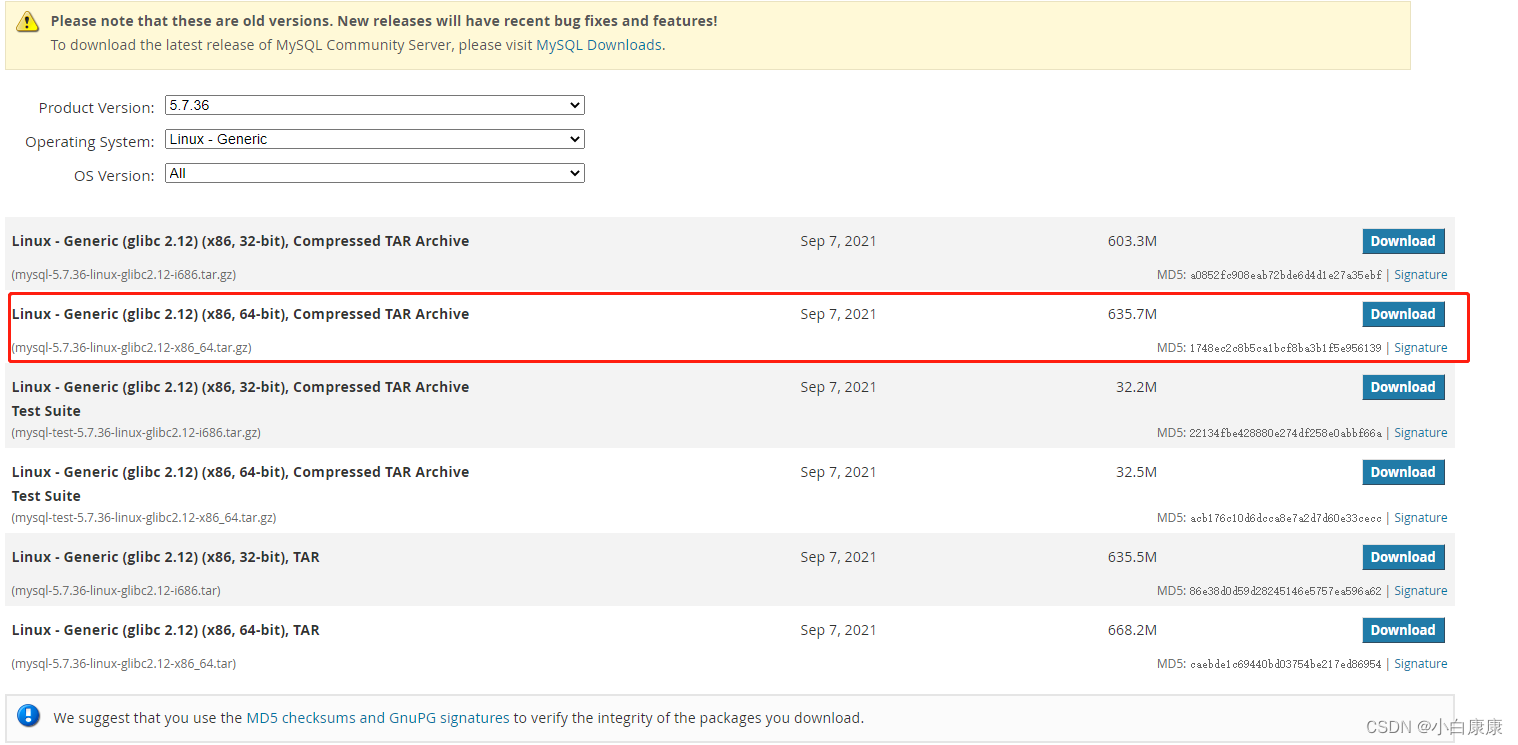Click the 635.5M file size value
This screenshot has width=1518, height=745.
[1132, 557]
